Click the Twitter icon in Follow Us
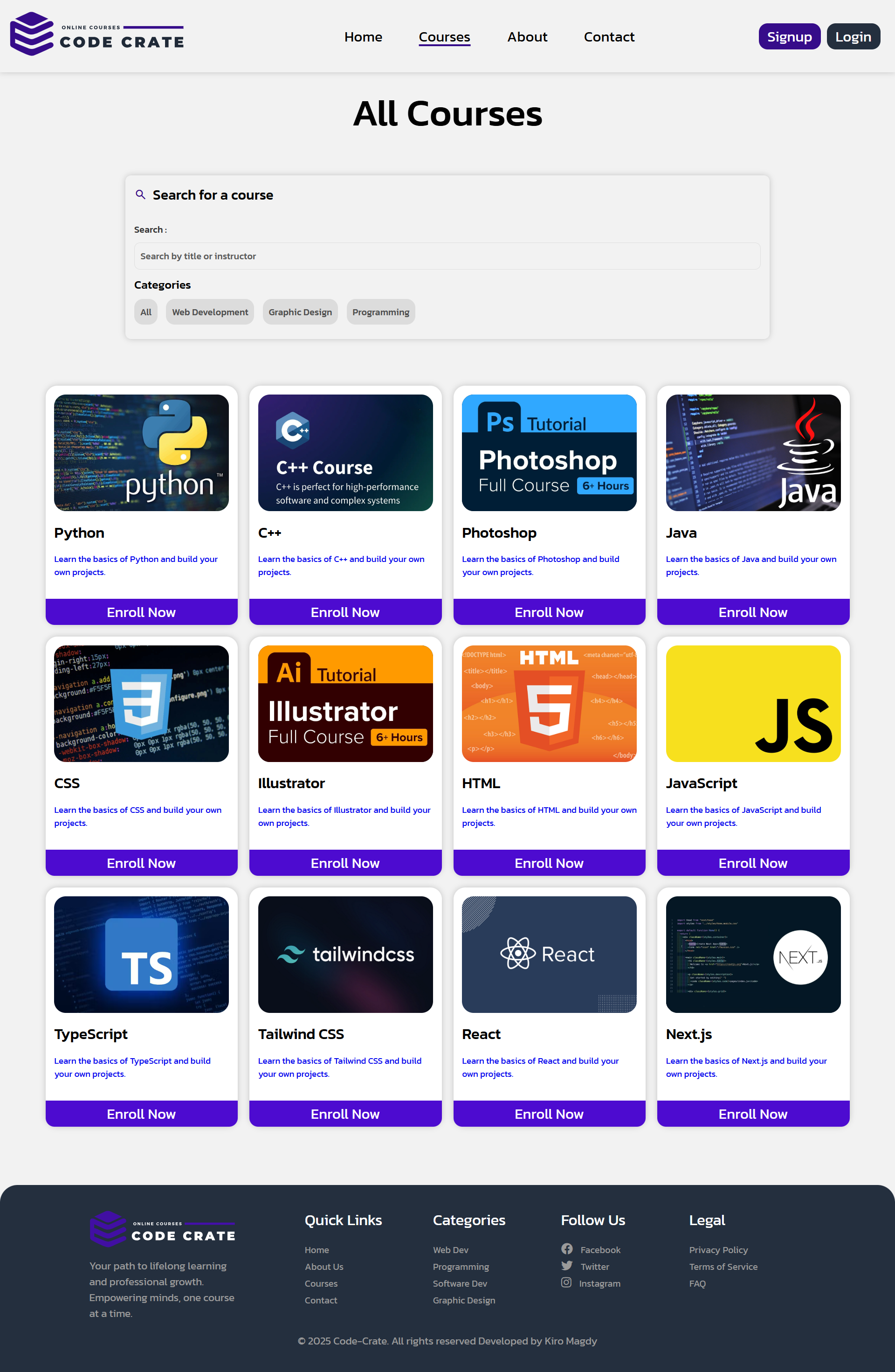 point(567,1266)
